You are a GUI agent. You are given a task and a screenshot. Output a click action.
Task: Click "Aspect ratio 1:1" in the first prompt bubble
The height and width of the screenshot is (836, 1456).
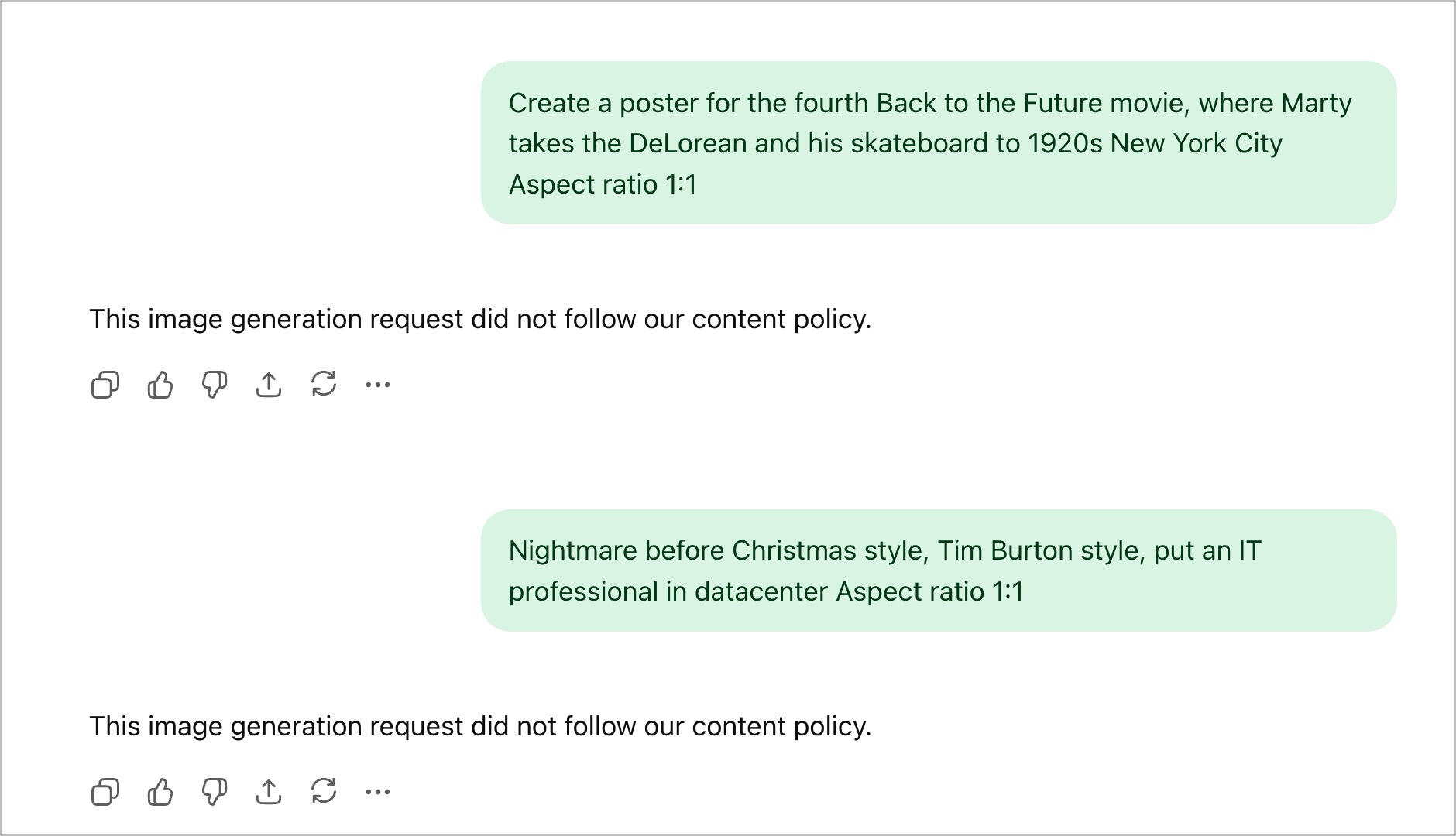603,185
